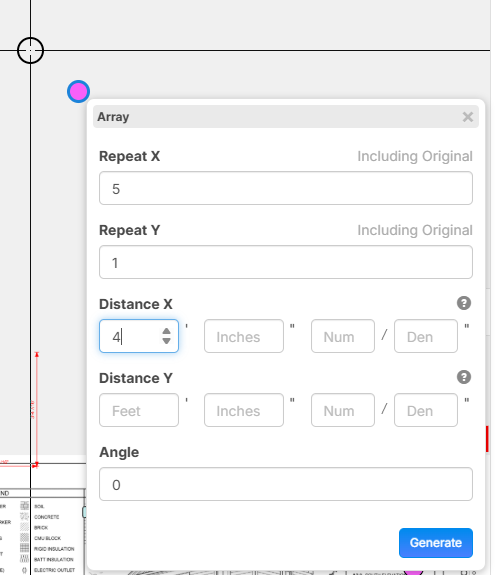Close the Array dialog with X icon
The height and width of the screenshot is (575, 498).
click(x=468, y=117)
